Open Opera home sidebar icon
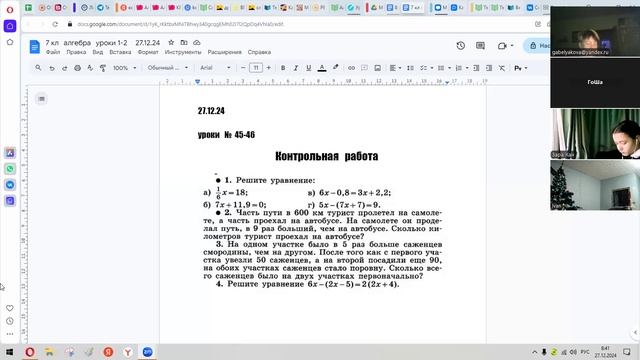This screenshot has height=360, width=640. (x=10, y=26)
